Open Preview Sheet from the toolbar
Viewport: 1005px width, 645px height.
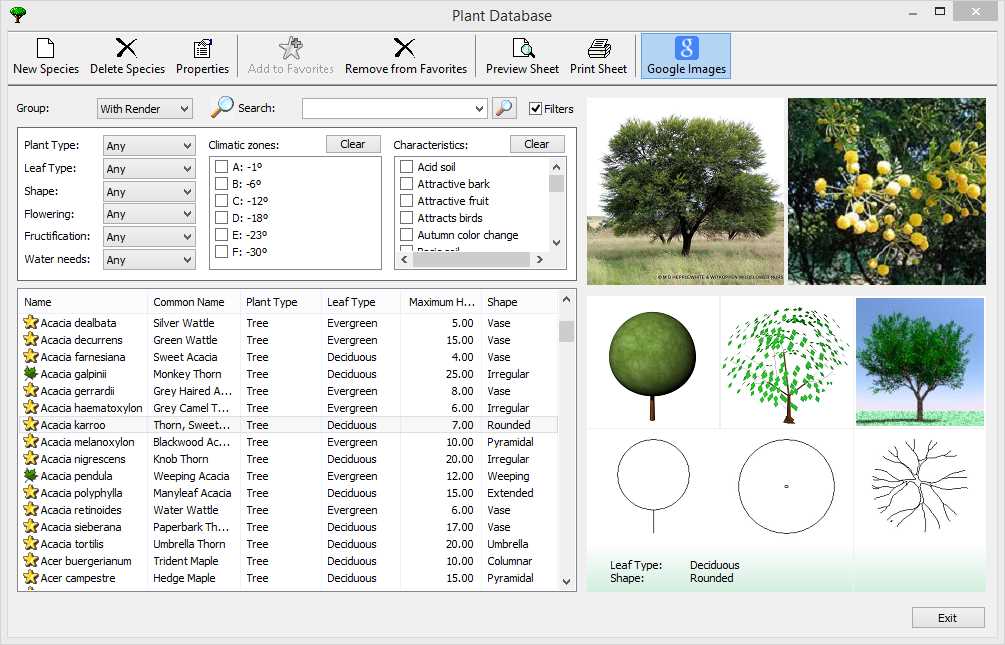coord(522,56)
